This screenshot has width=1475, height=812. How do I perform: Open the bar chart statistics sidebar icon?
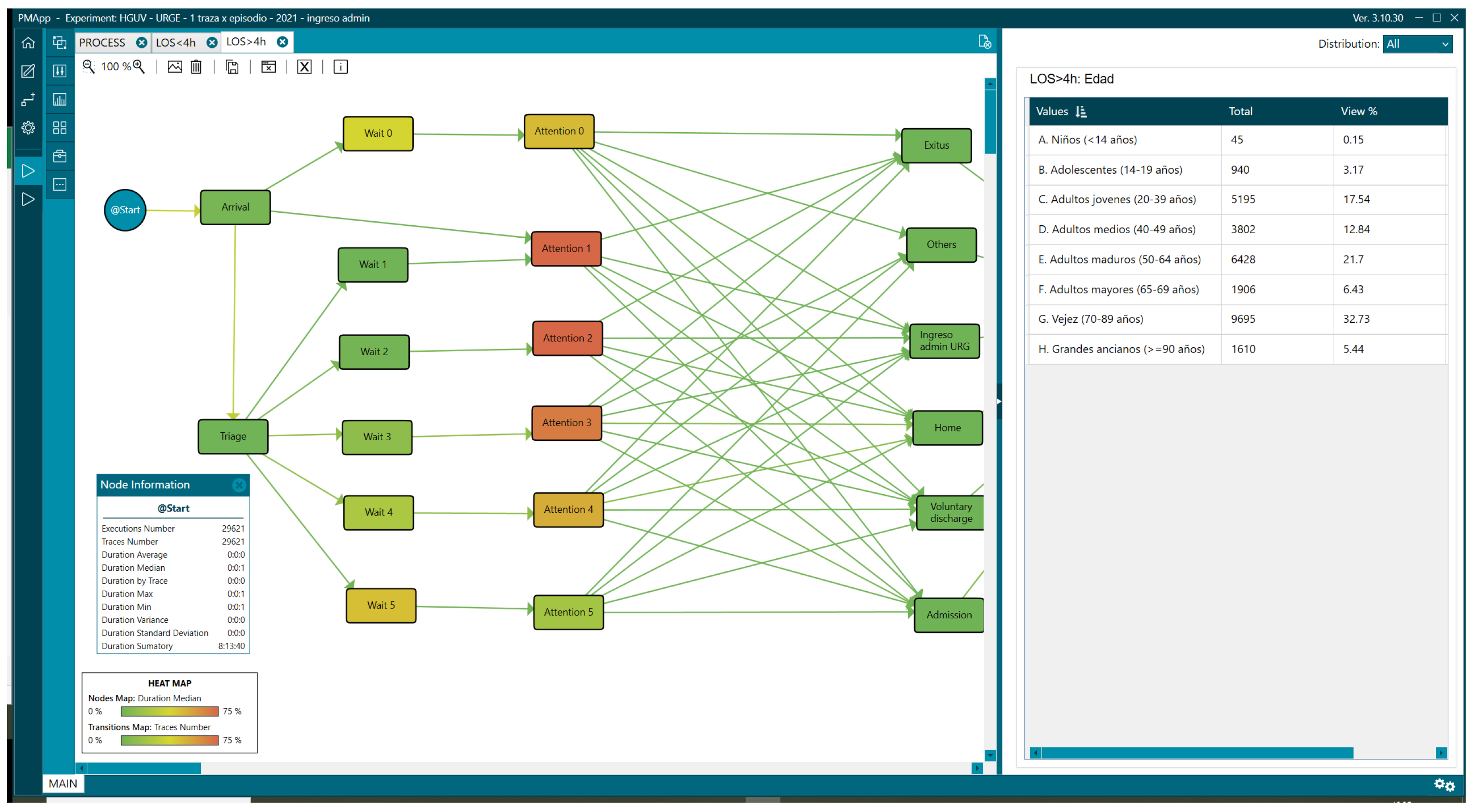click(60, 99)
